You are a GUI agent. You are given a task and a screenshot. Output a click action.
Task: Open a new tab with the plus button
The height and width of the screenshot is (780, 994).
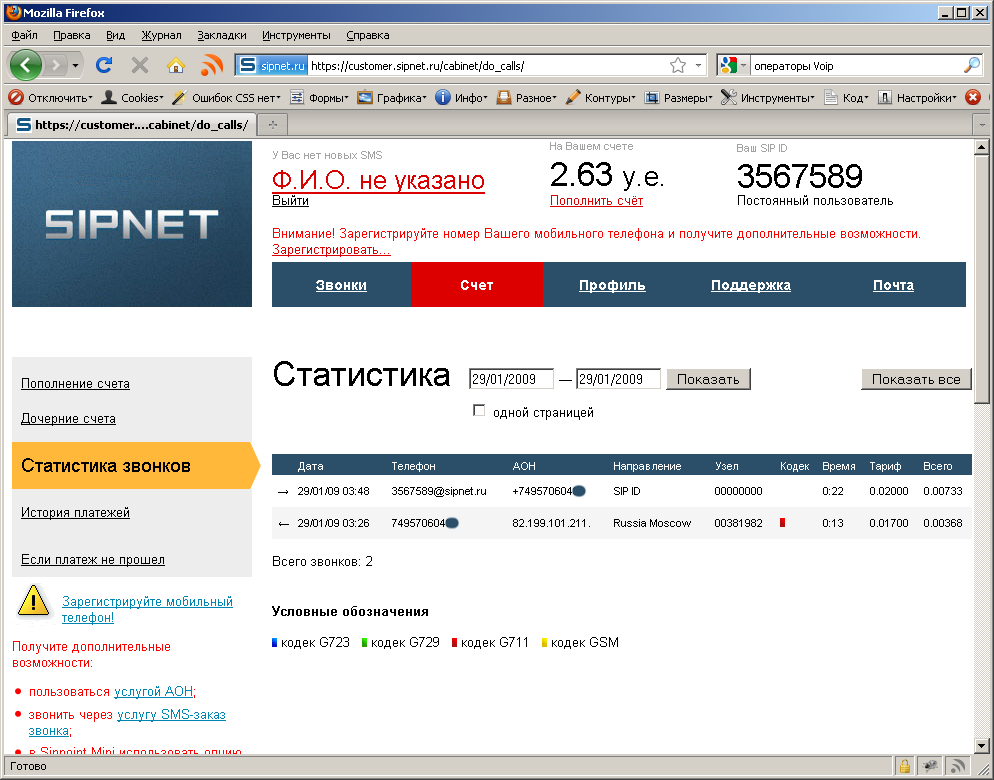tap(273, 124)
